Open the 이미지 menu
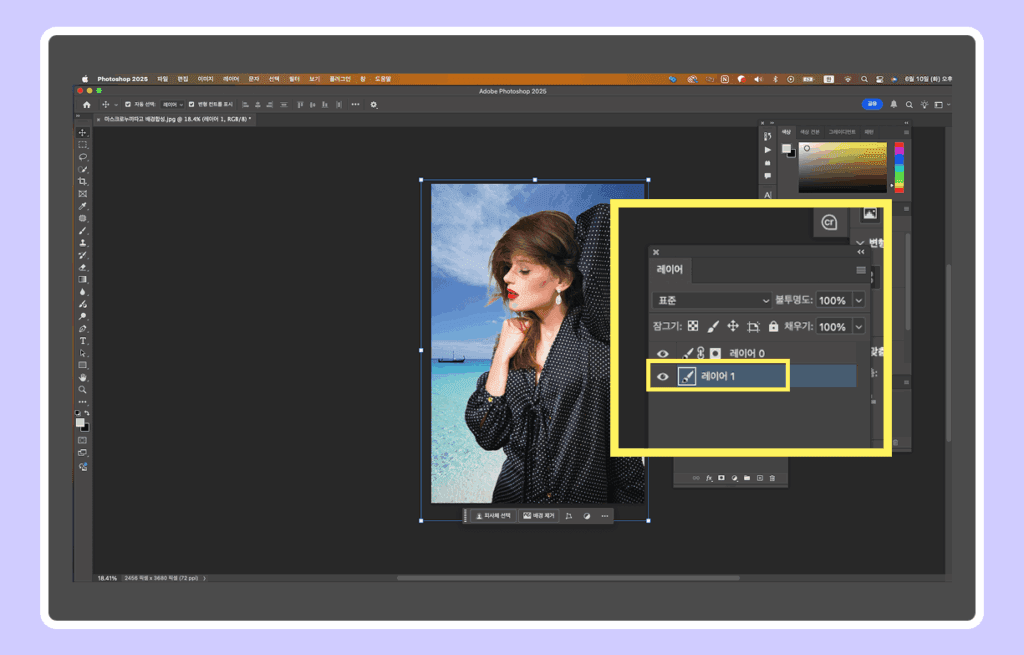 point(206,79)
